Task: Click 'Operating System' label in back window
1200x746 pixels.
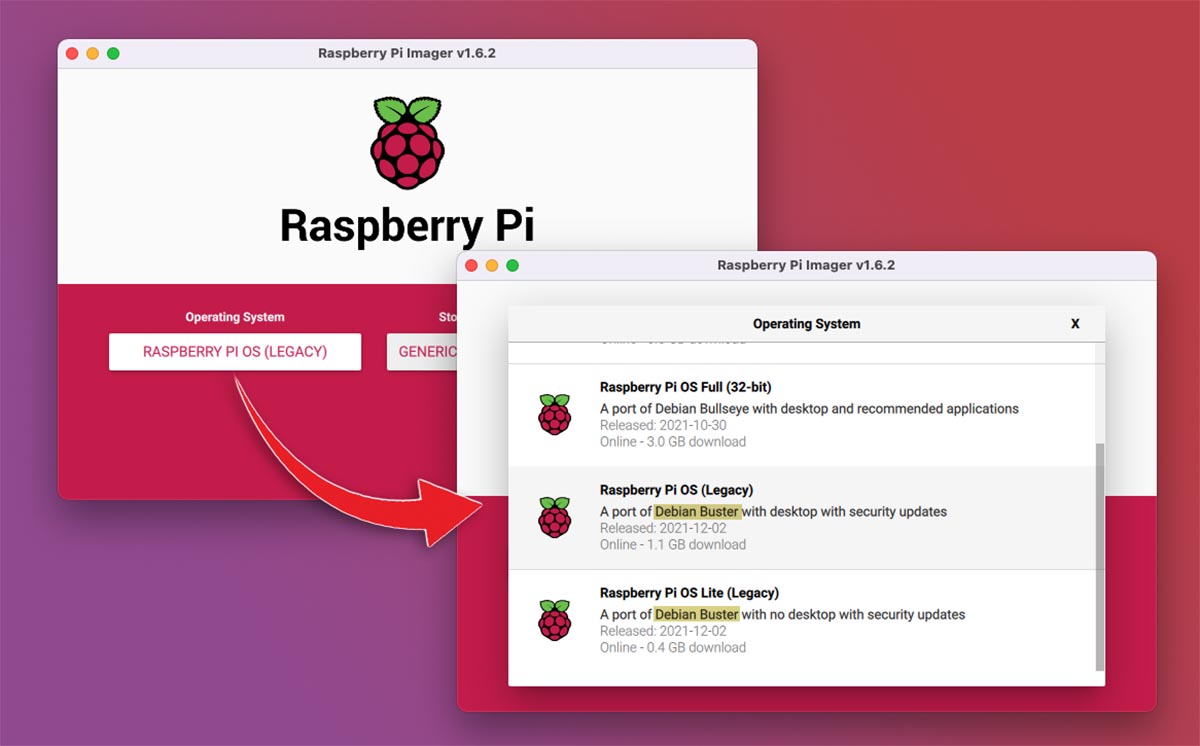Action: pos(235,317)
